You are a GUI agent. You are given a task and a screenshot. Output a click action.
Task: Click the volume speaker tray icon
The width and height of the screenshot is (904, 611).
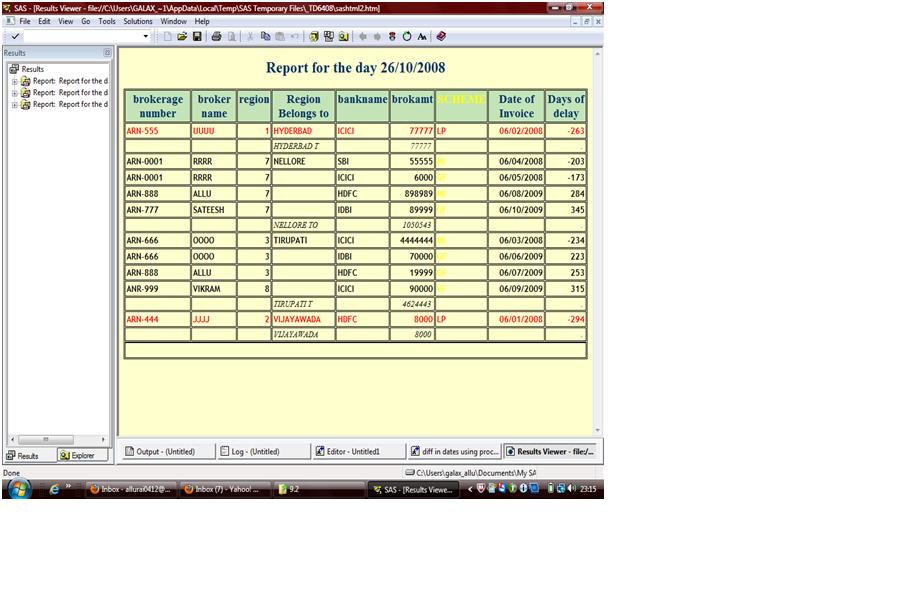(571, 489)
